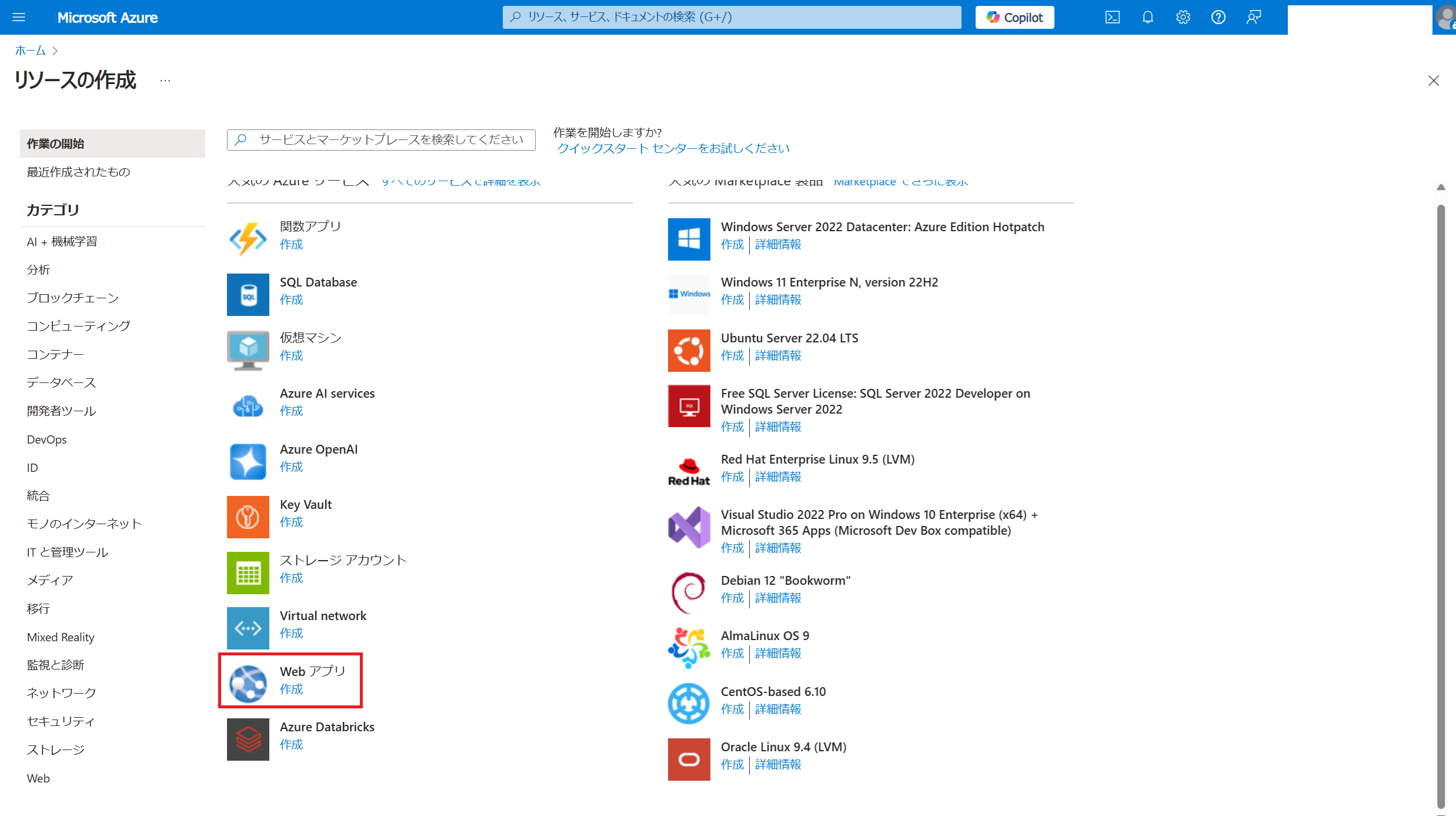Click the Red Hat logo icon
Image resolution: width=1456 pixels, height=816 pixels.
pos(689,471)
